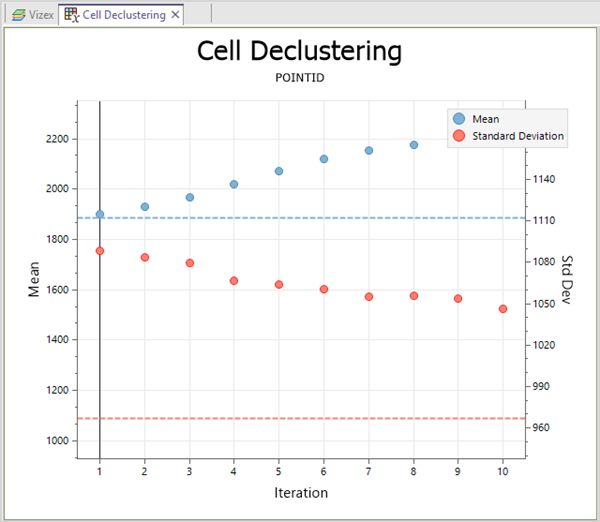Click the Cell Declustering chart title
Screen dimensions: 600x522
click(300, 51)
